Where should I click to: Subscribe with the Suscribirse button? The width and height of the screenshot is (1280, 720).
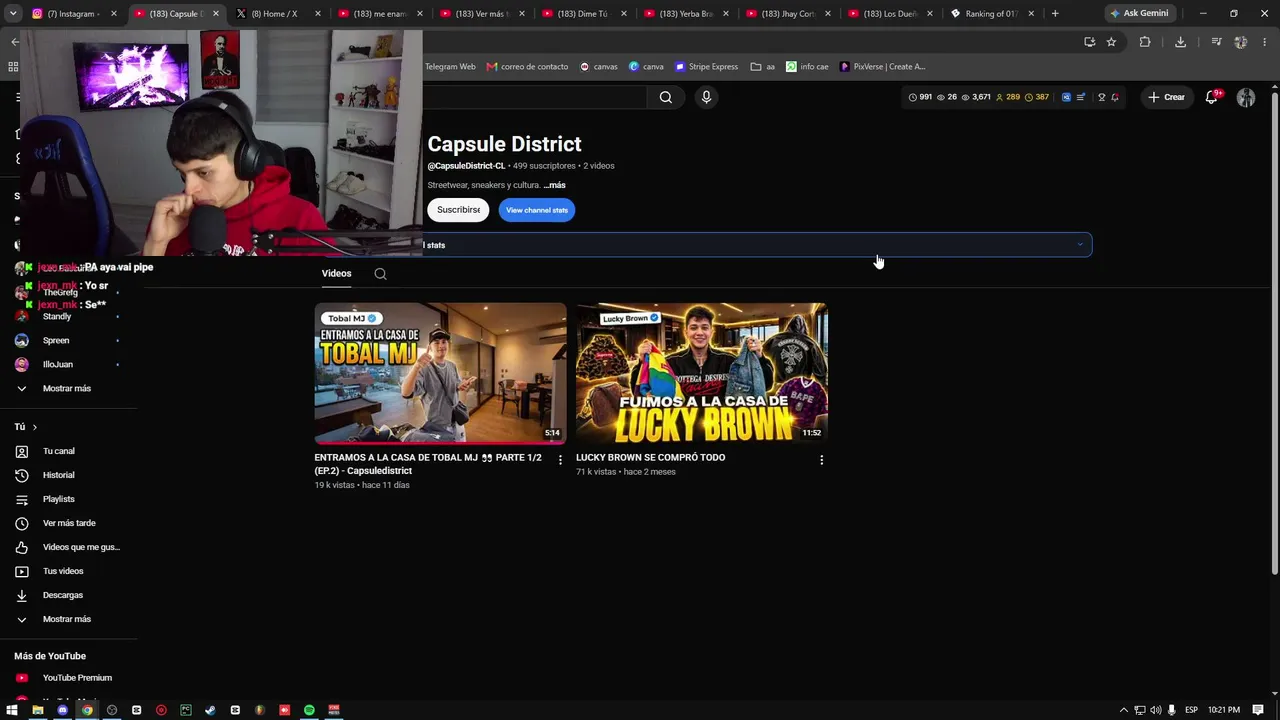click(459, 210)
